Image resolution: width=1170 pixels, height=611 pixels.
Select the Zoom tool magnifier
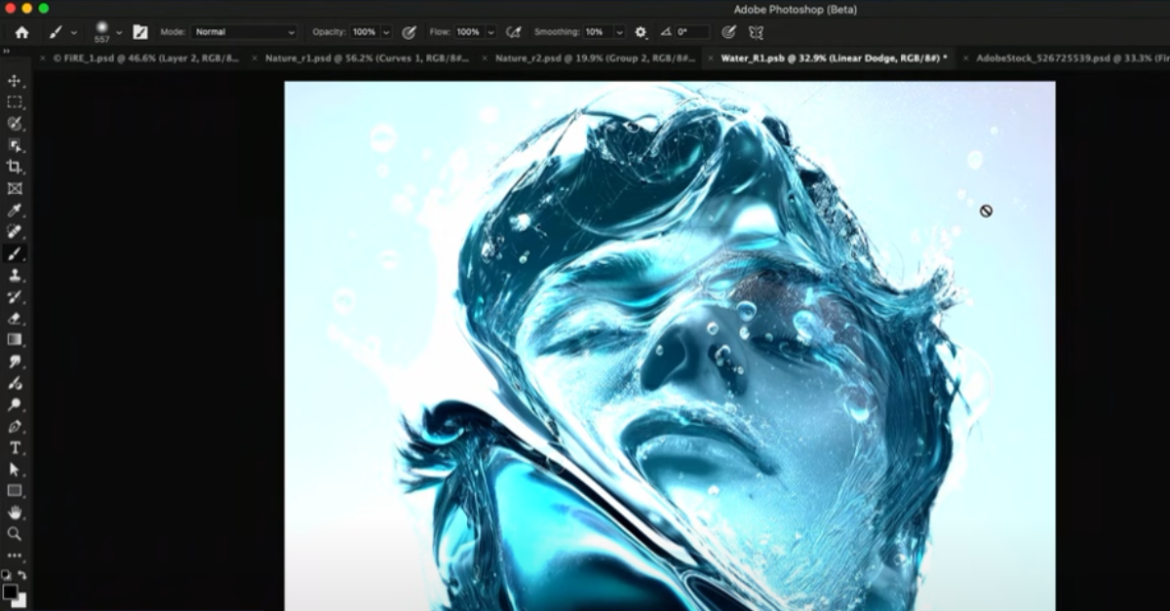pos(14,534)
